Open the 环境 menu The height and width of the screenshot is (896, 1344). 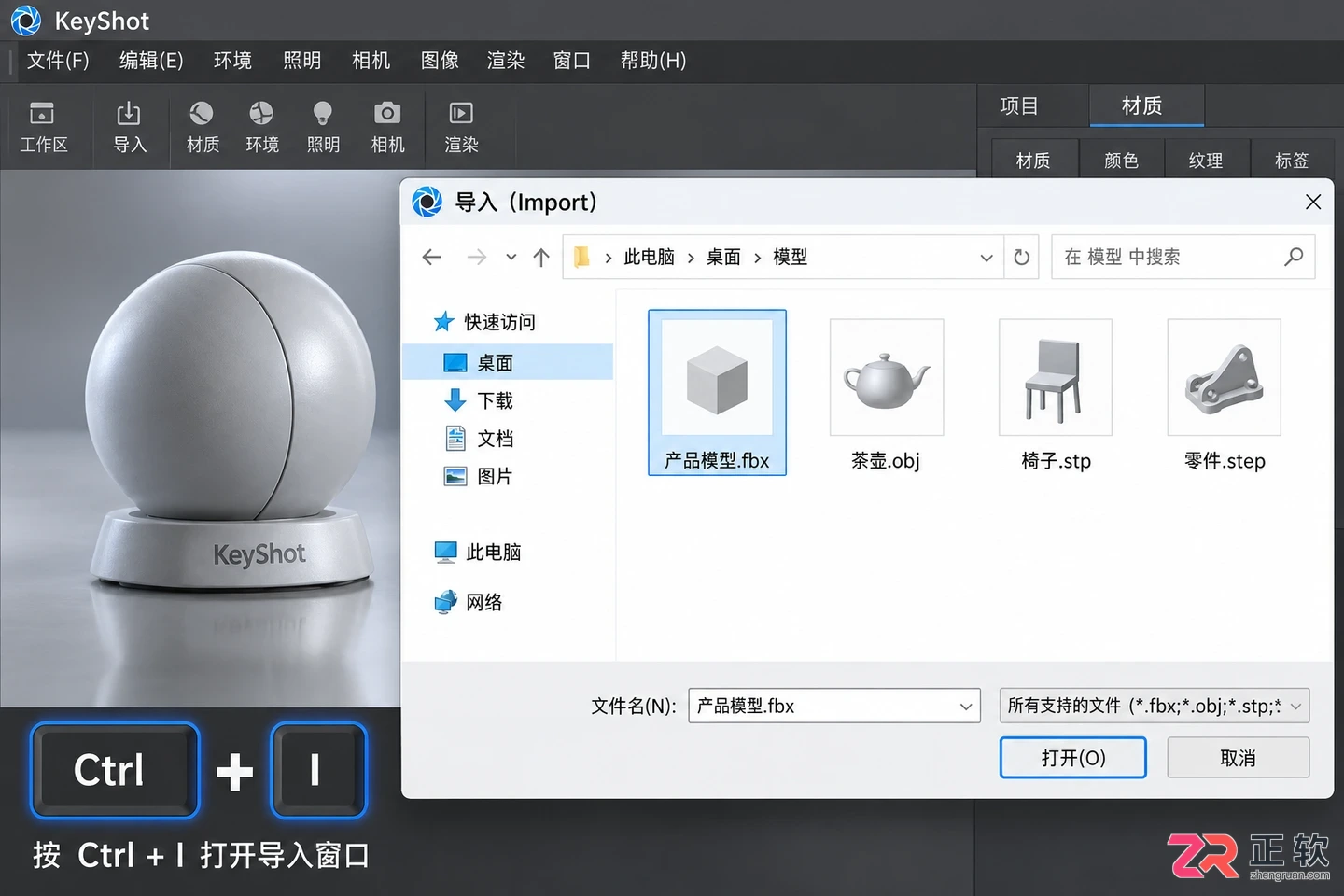pos(232,61)
